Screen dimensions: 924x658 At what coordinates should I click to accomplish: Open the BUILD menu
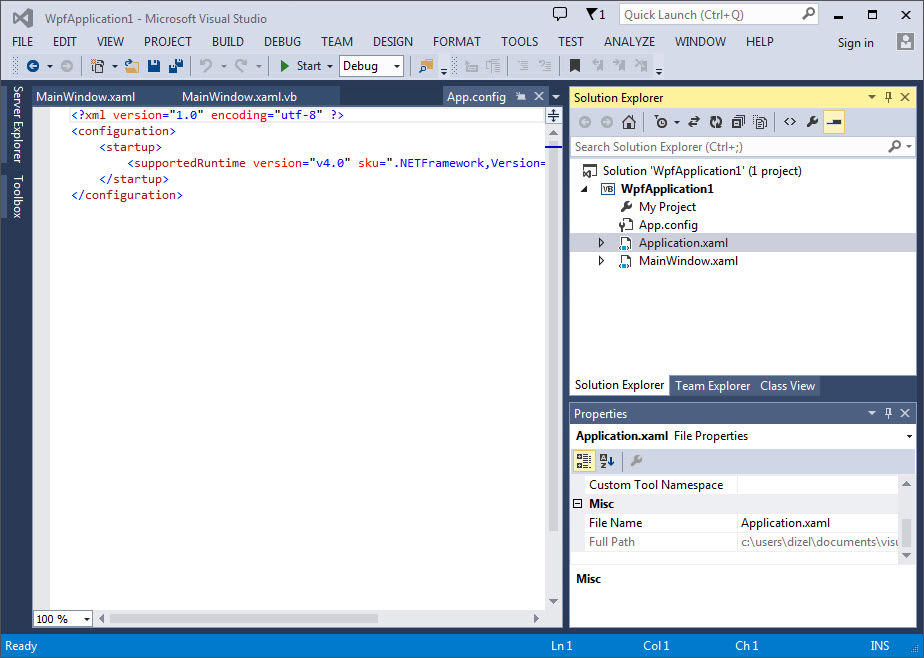(x=227, y=42)
